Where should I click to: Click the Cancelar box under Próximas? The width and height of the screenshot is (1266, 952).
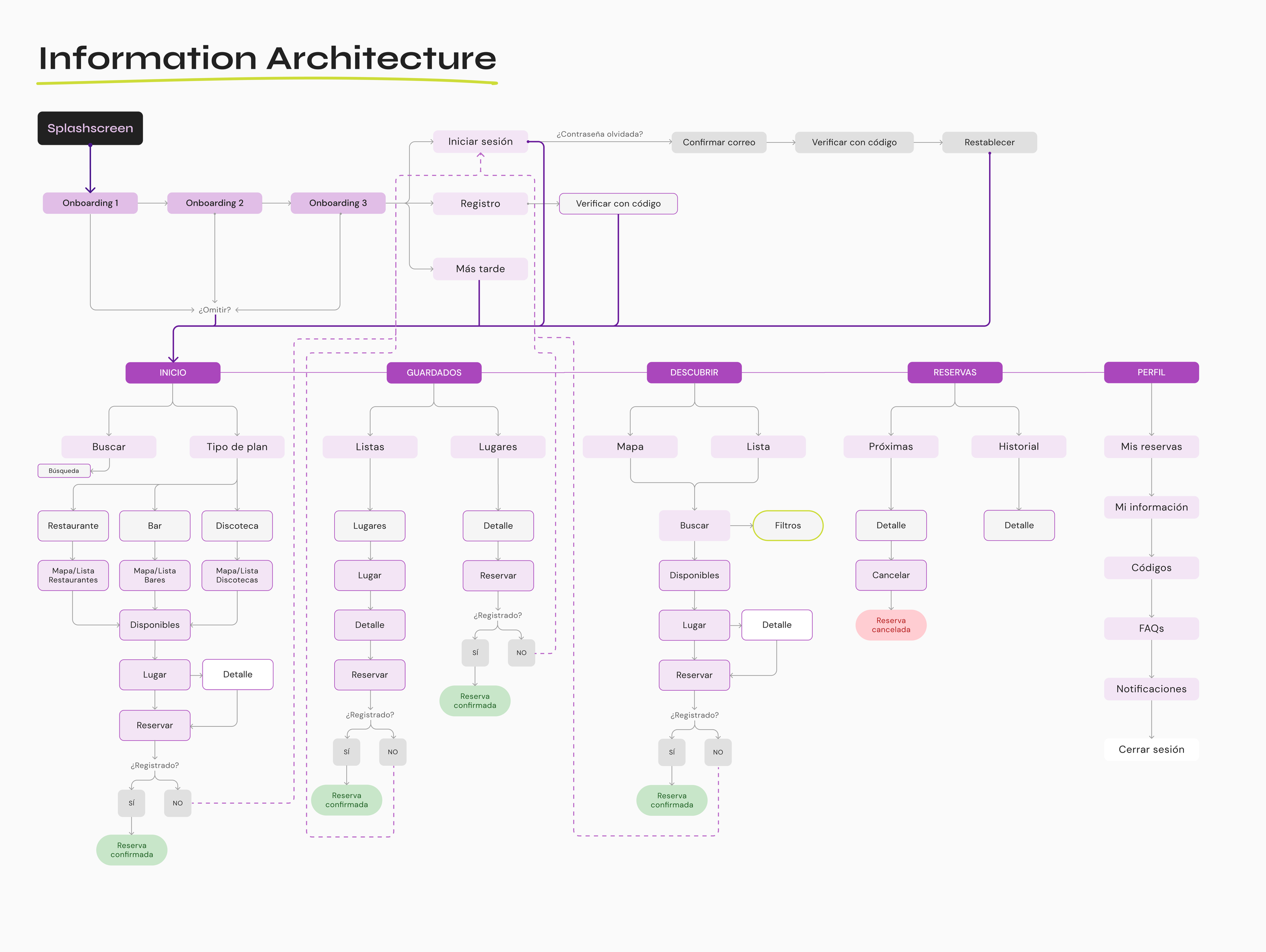click(891, 575)
